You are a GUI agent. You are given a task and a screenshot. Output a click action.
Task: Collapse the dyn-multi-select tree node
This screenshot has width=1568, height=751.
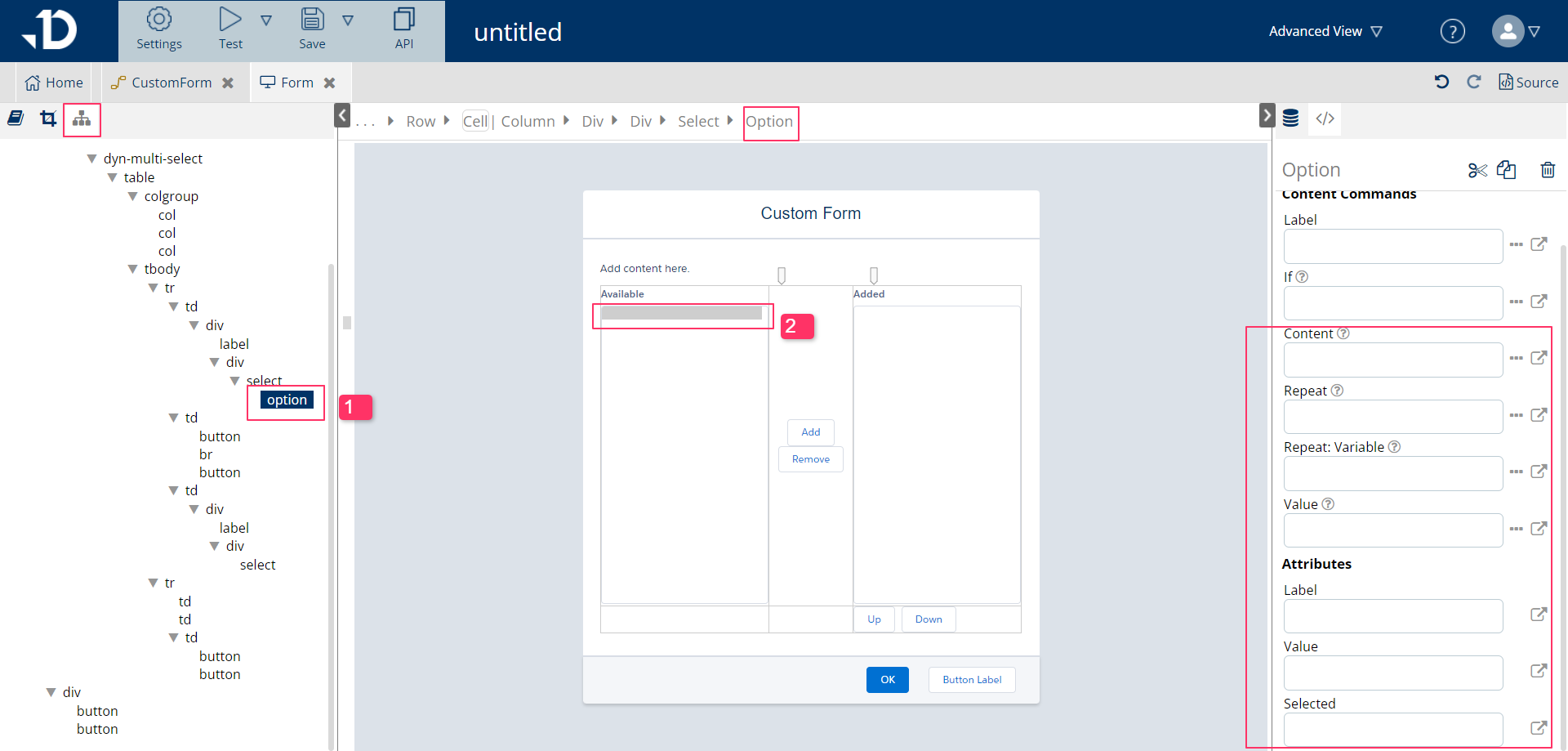[92, 159]
